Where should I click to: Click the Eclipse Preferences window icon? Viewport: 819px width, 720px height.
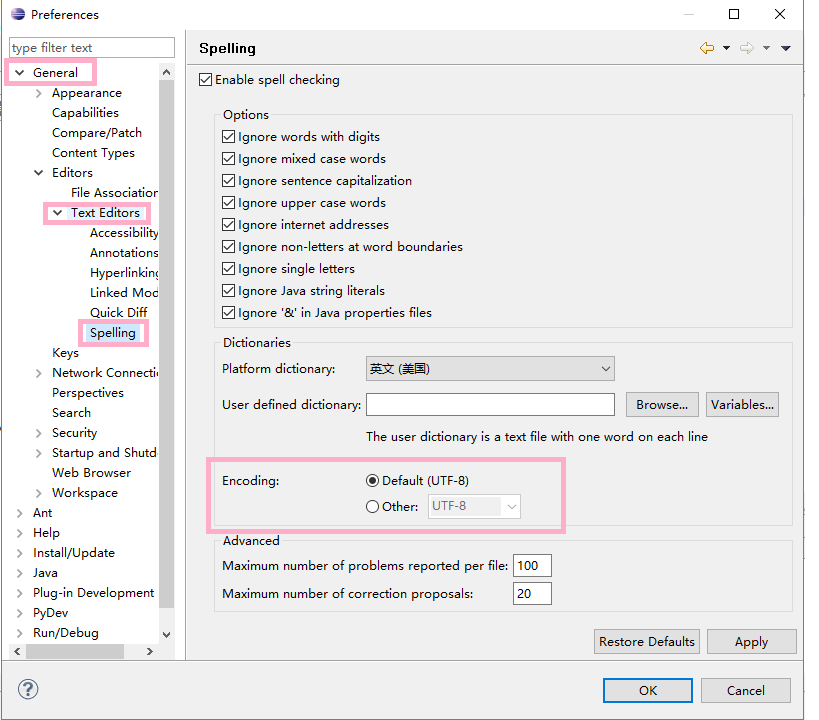18,14
